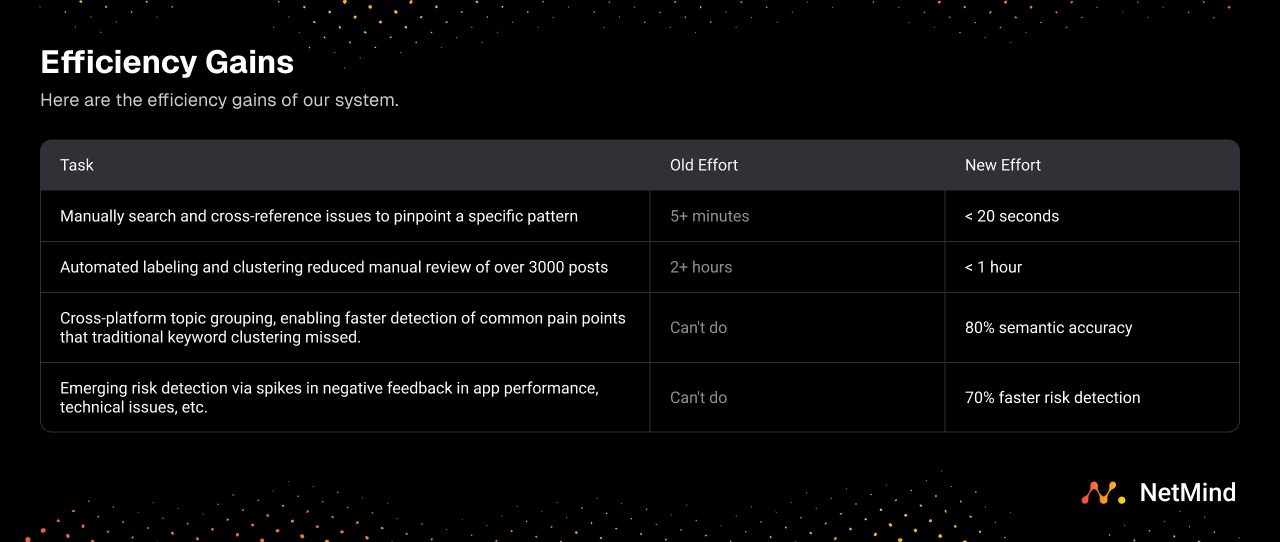Click the "80% semantic accuracy" cell
The height and width of the screenshot is (542, 1280).
tap(1048, 328)
